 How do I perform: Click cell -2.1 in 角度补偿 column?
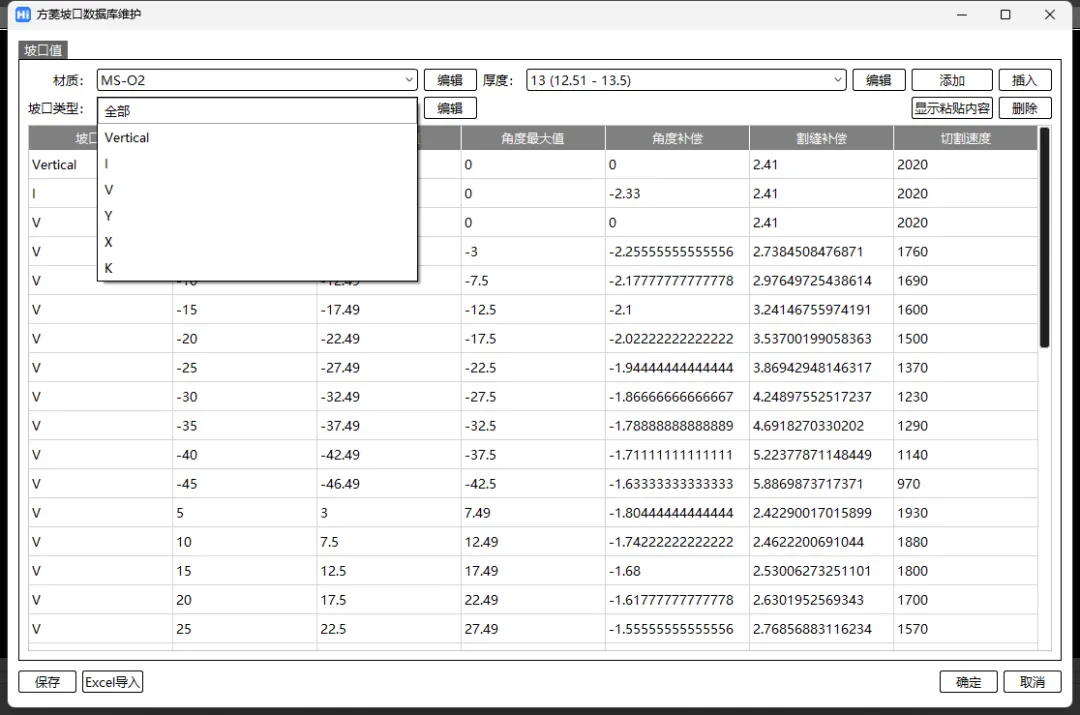coord(677,309)
